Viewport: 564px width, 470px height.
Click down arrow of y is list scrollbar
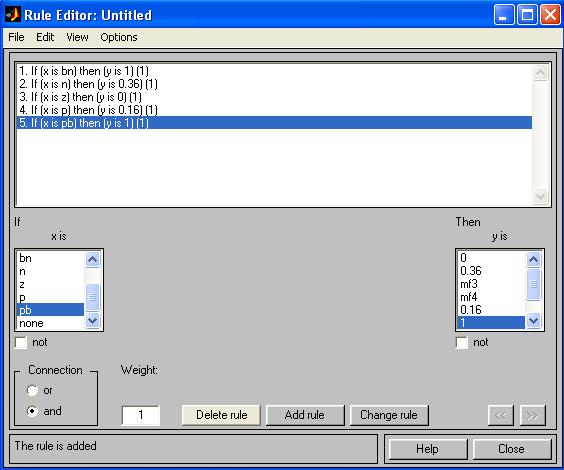[x=533, y=320]
